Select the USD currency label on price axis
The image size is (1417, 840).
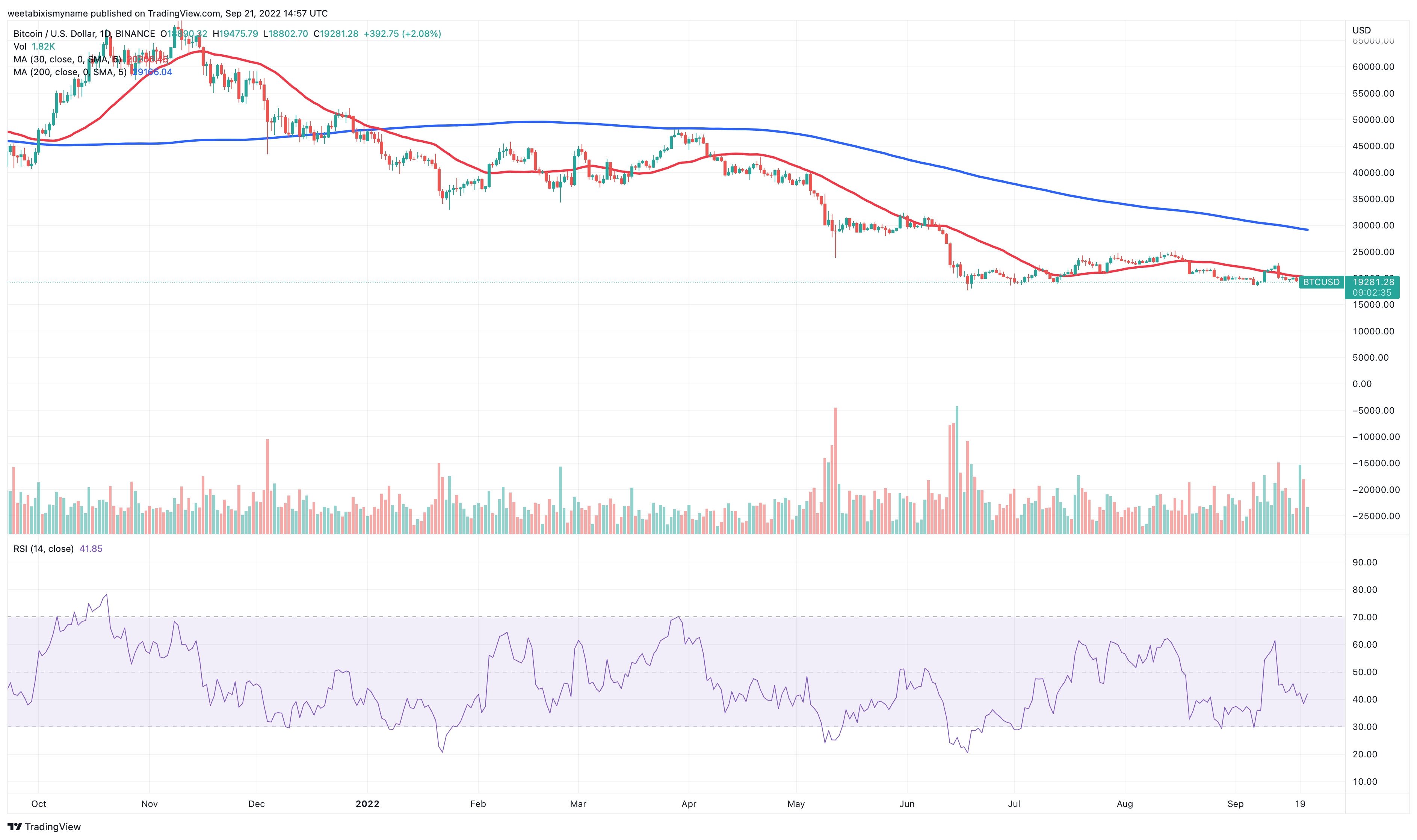[1361, 30]
